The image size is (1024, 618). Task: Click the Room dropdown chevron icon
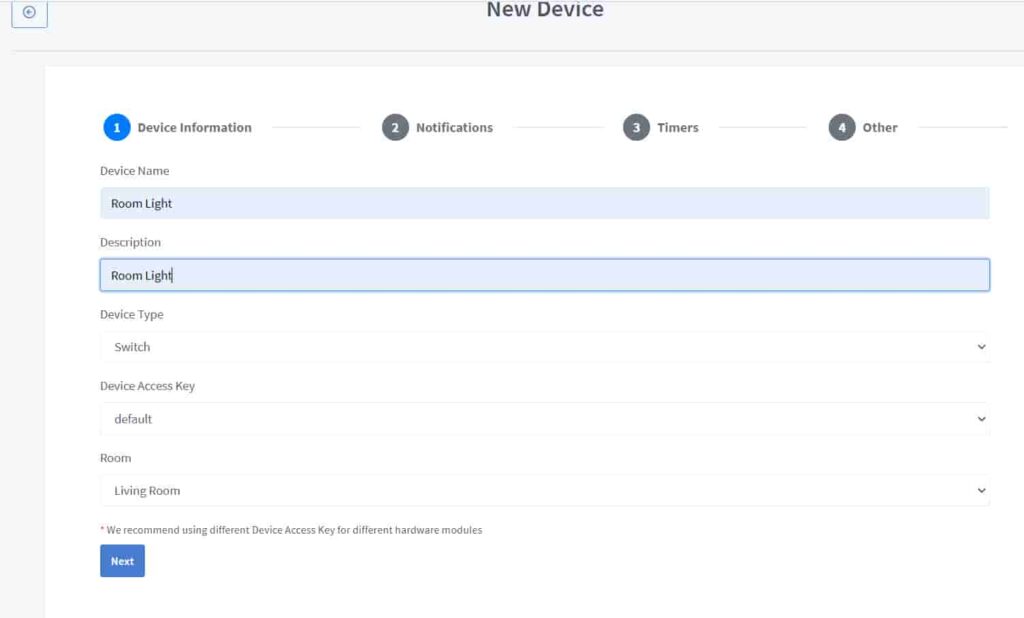pyautogui.click(x=981, y=490)
